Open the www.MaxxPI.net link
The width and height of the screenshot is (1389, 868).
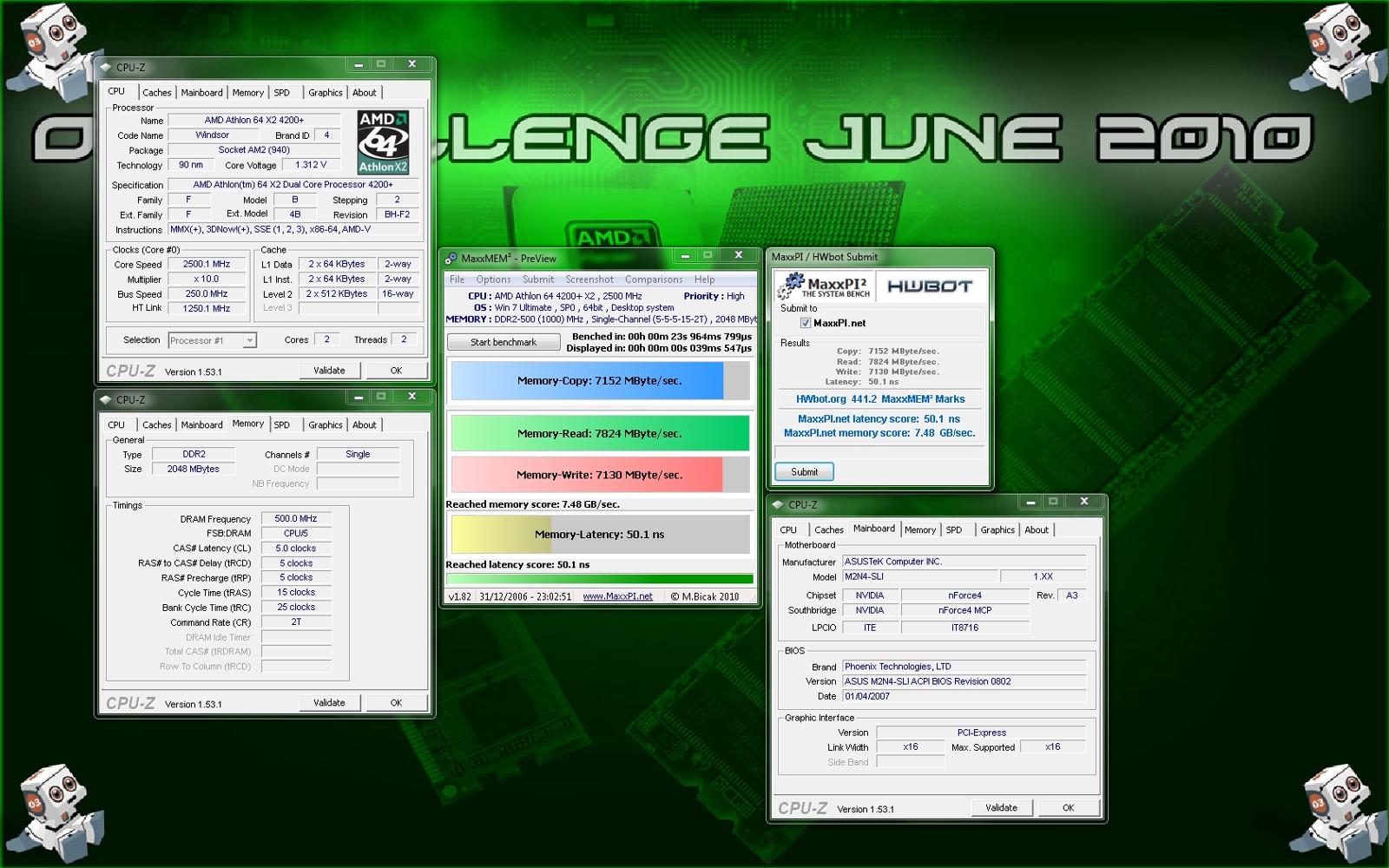[617, 596]
